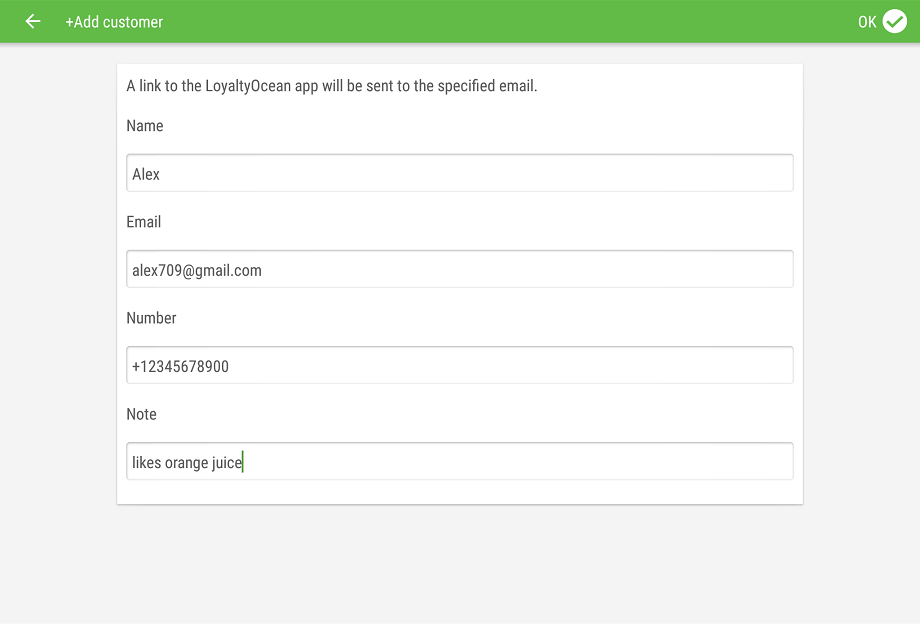920x624 pixels.
Task: Click the Name field label
Action: coord(145,126)
